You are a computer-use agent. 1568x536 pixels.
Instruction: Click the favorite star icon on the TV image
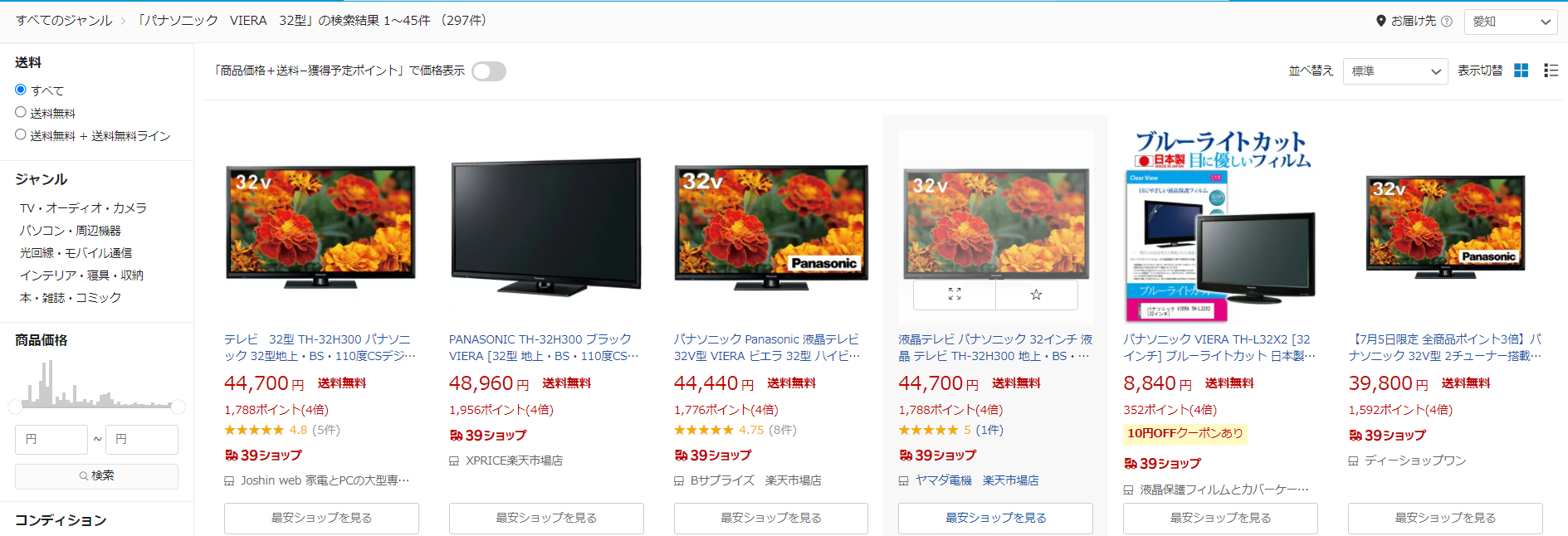tap(1036, 295)
